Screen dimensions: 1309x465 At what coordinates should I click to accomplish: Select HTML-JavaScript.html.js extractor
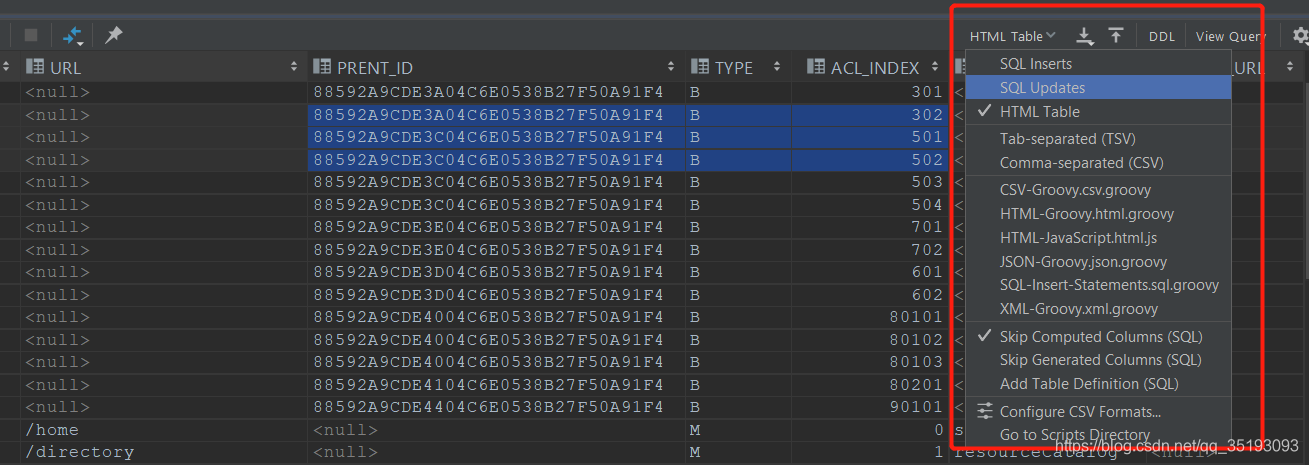1098,237
